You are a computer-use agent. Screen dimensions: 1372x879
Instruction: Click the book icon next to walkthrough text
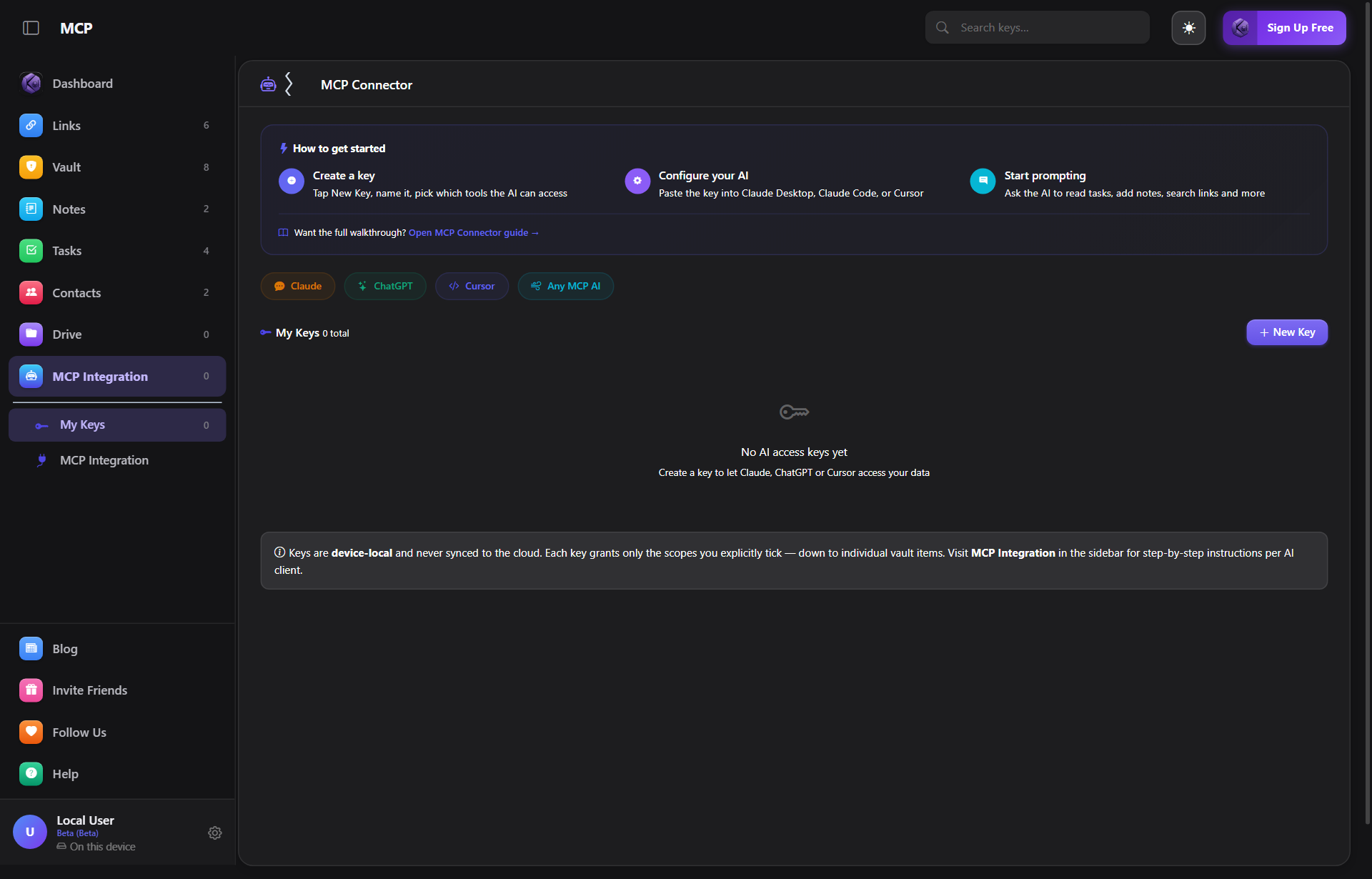(x=283, y=233)
